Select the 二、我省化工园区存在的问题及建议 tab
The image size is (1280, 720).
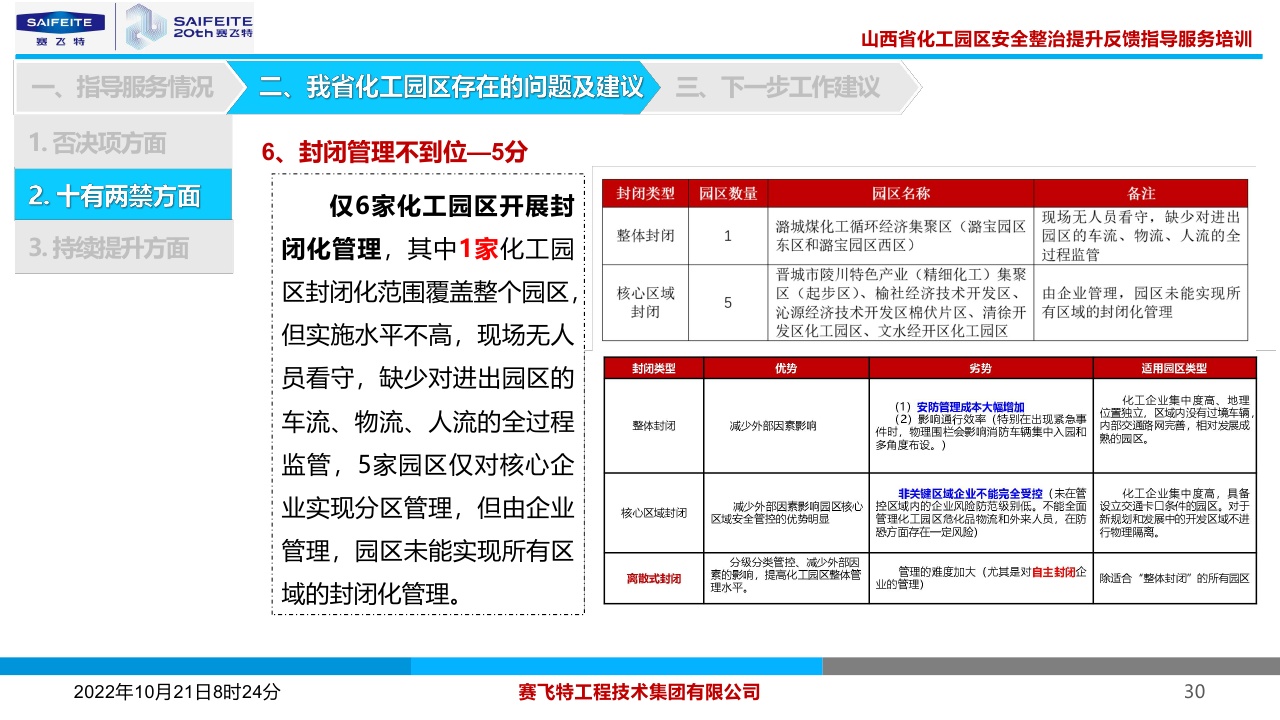pyautogui.click(x=450, y=88)
